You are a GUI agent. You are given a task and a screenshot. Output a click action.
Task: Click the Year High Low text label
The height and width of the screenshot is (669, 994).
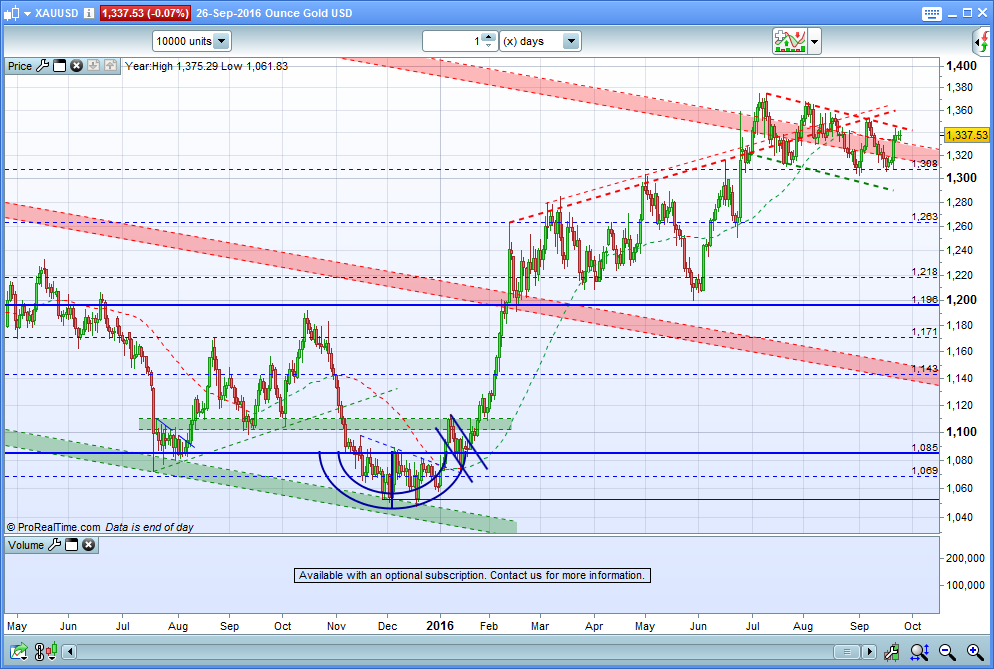(206, 66)
